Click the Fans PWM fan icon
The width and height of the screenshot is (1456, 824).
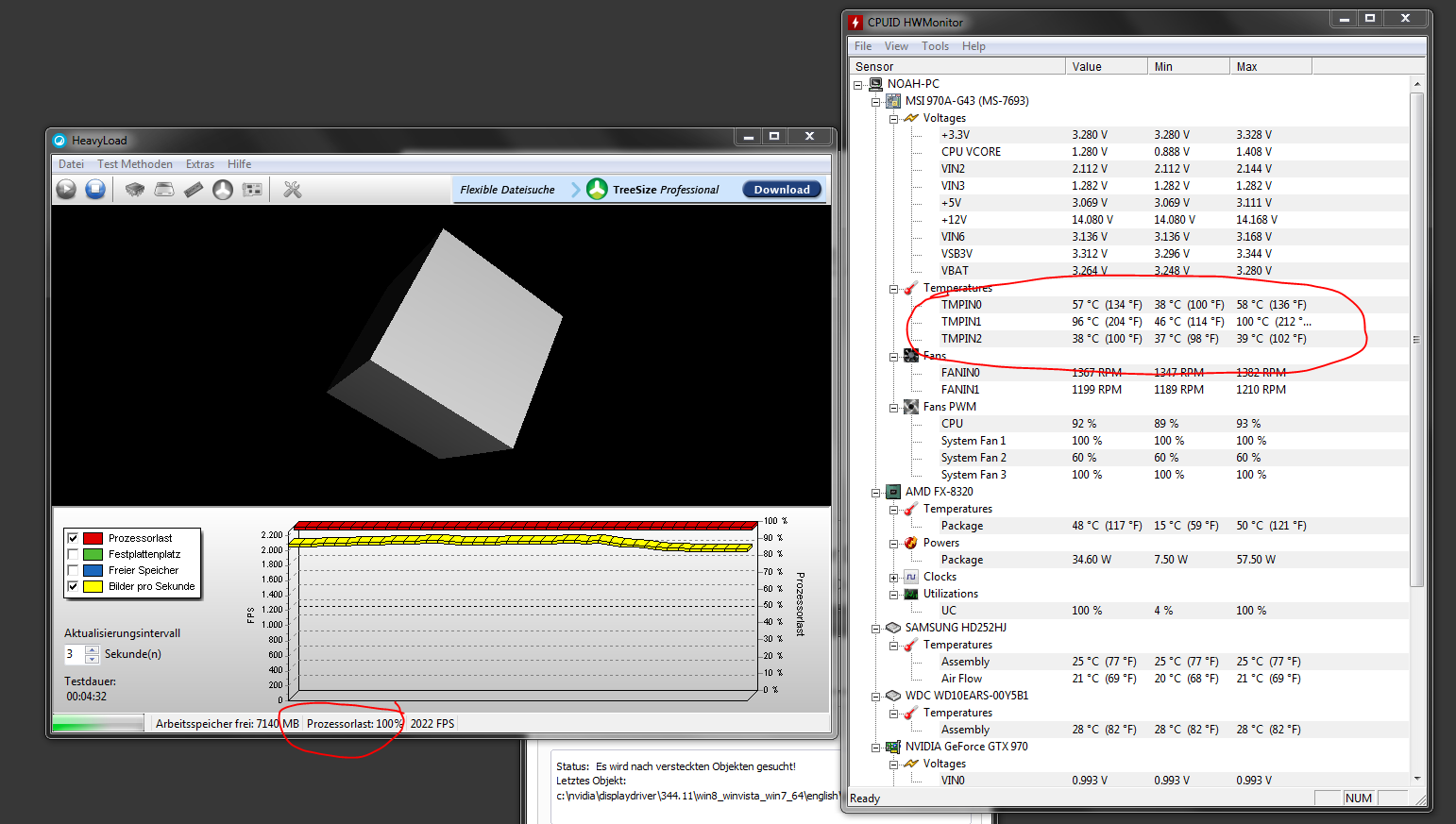point(911,407)
